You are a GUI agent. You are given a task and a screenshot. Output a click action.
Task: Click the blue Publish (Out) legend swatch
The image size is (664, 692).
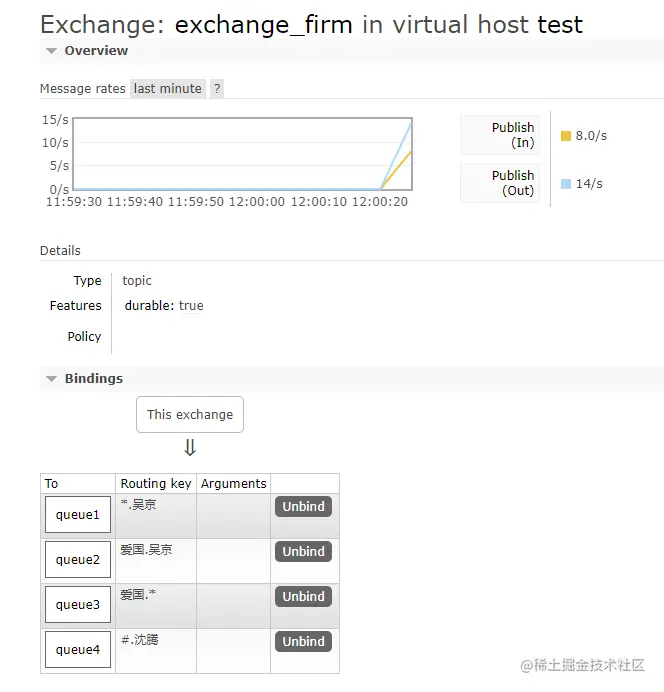pyautogui.click(x=566, y=184)
